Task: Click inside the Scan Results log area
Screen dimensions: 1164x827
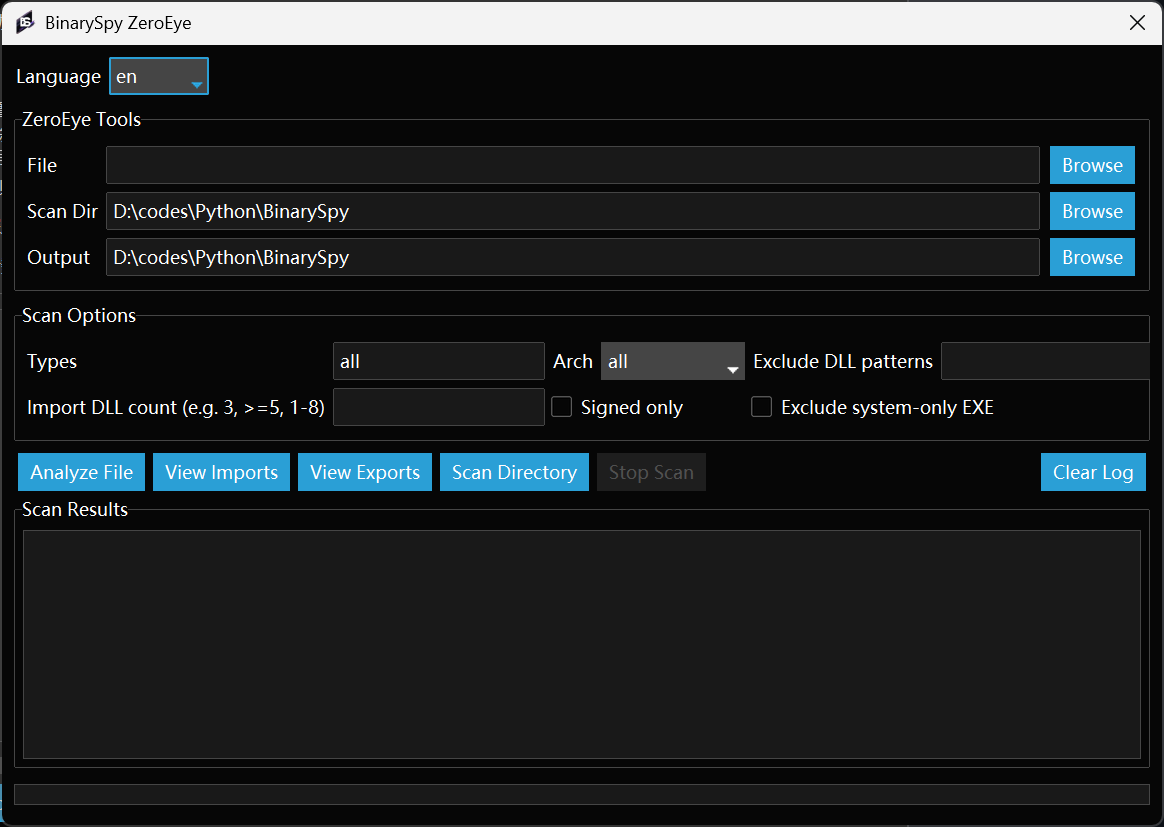Action: 581,644
